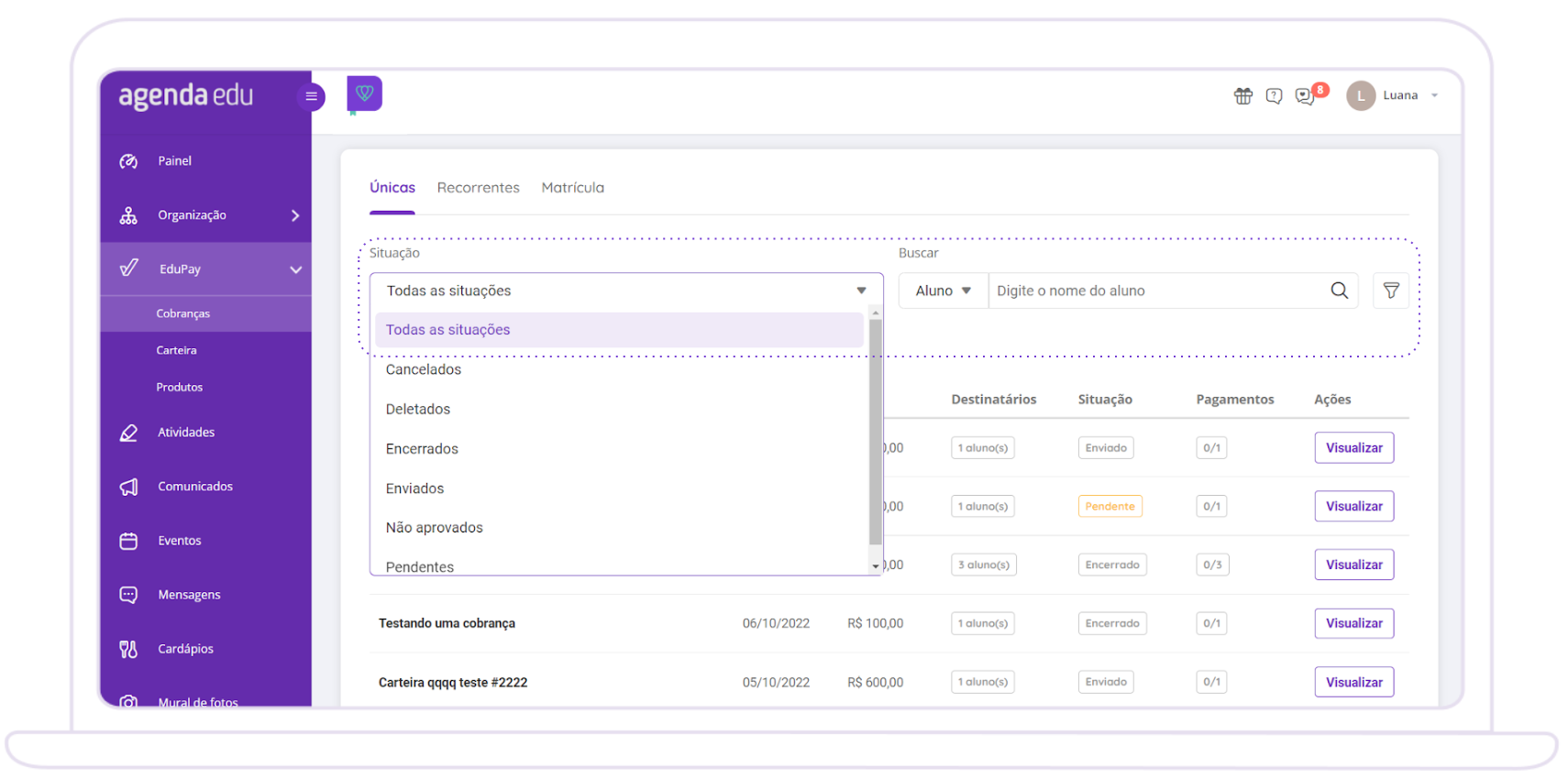Click Visualizar for Testando uma cobrança

point(1353,623)
